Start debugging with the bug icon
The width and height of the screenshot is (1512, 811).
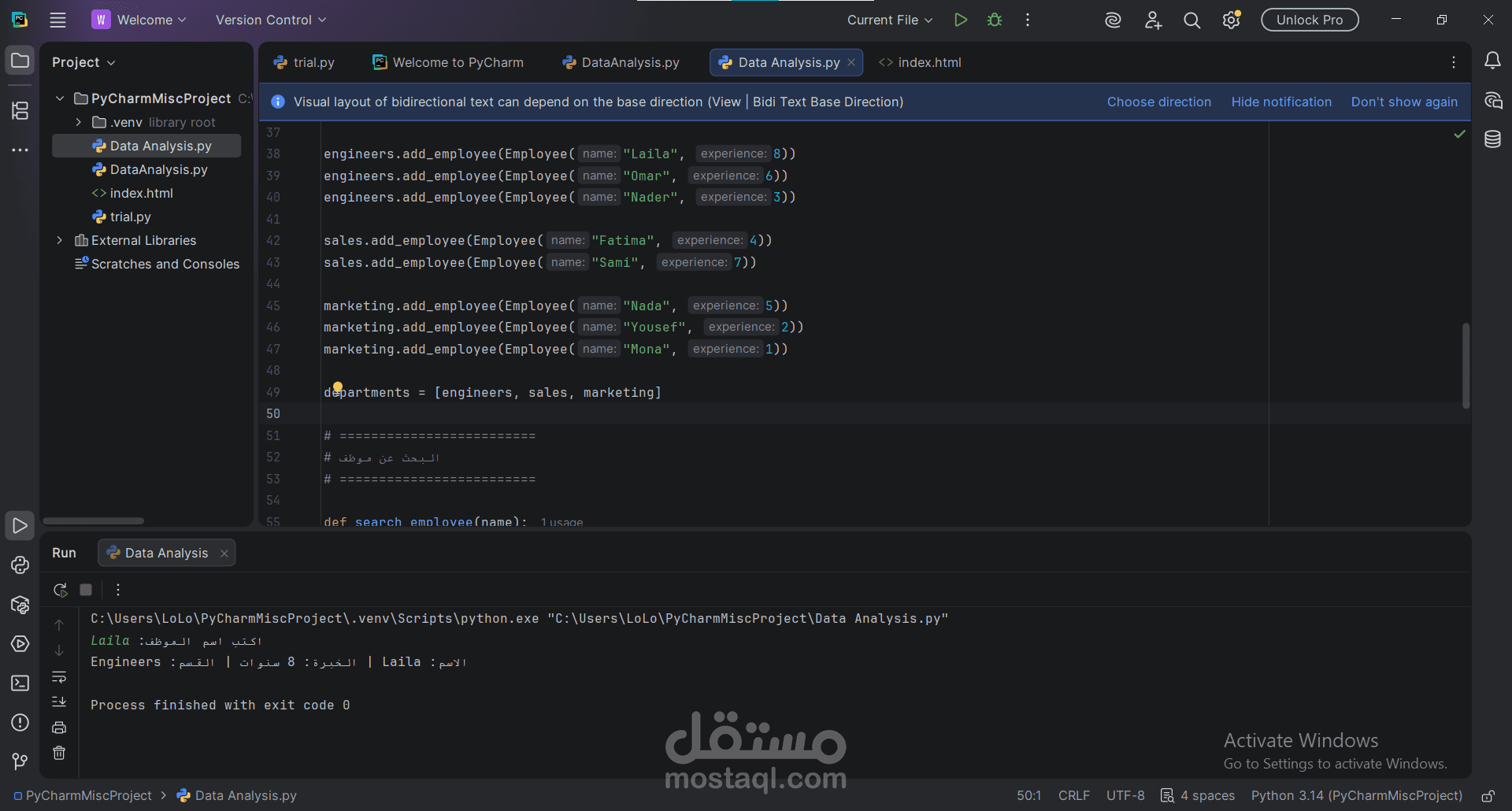click(x=995, y=20)
